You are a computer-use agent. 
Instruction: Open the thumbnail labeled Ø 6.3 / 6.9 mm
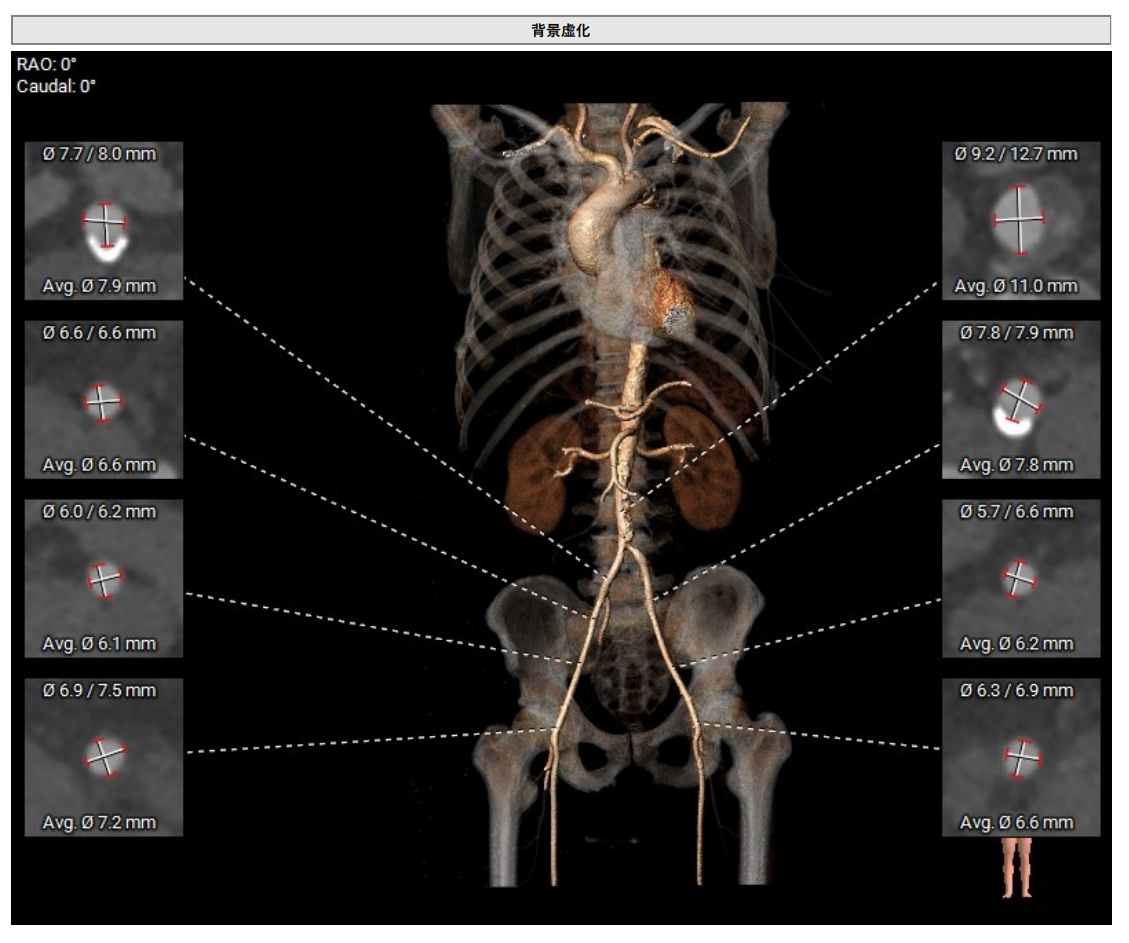click(x=1021, y=757)
